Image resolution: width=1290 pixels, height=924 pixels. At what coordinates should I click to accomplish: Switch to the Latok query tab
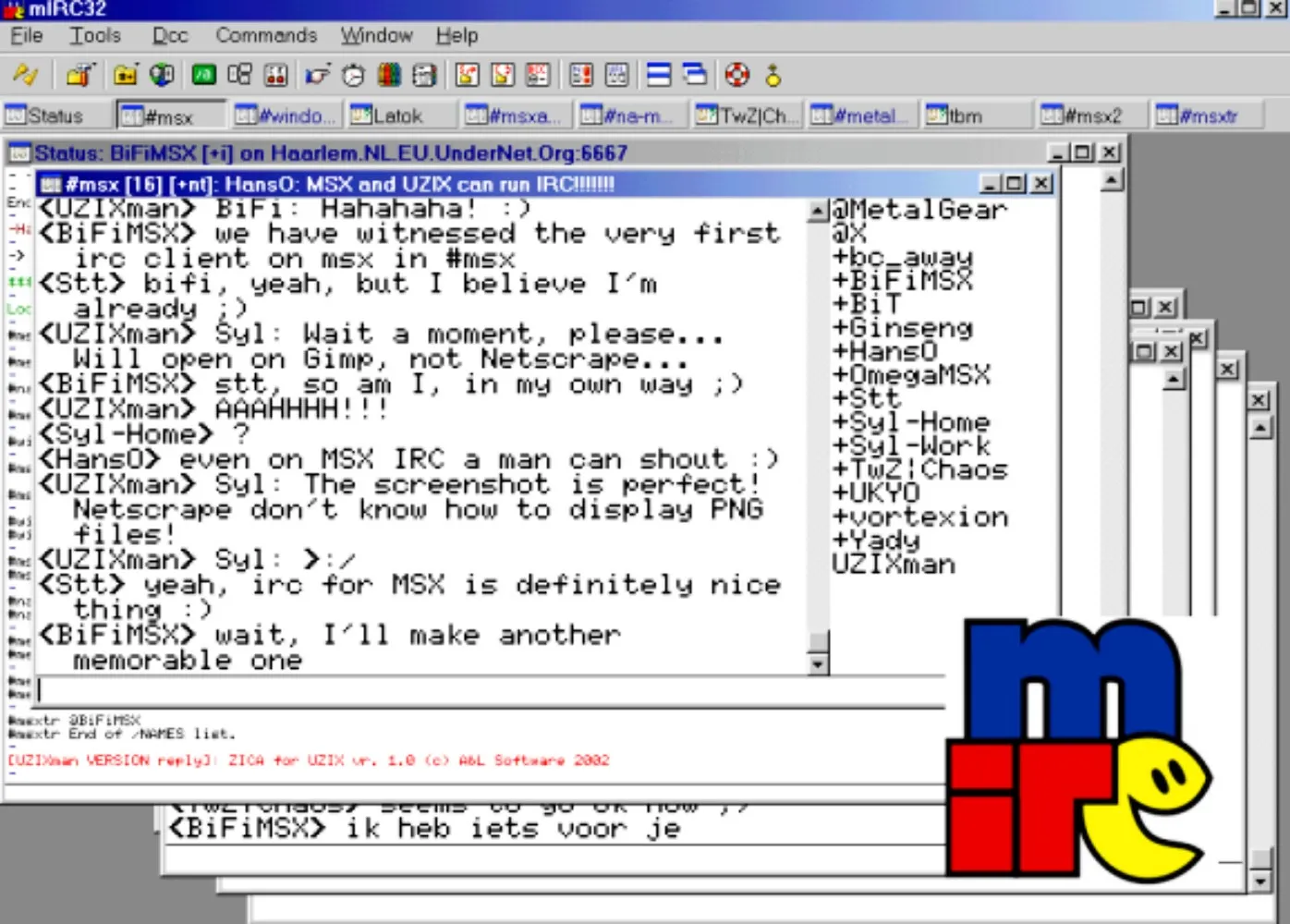click(400, 115)
